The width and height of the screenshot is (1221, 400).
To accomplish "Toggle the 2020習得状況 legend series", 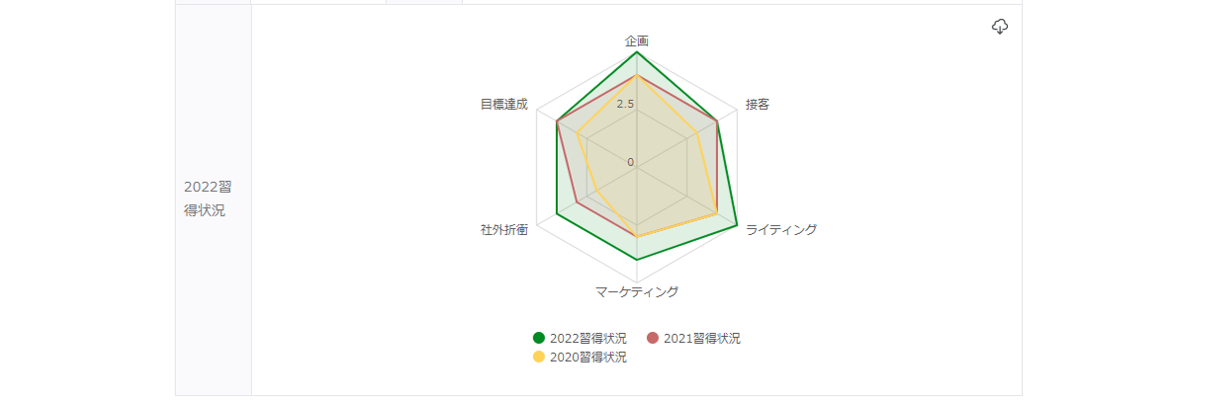I will [x=581, y=357].
